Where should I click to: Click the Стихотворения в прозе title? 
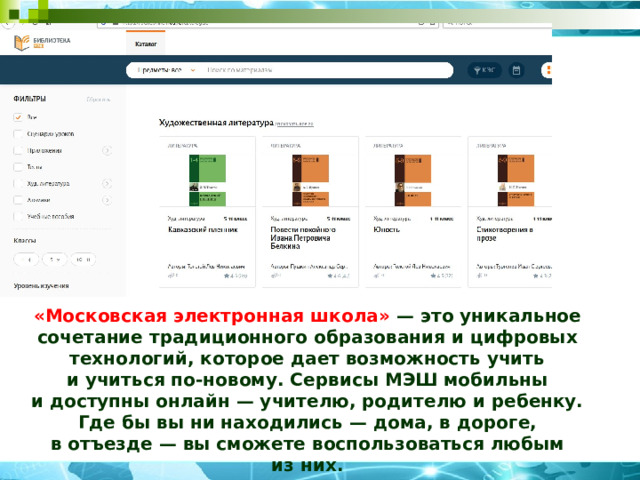(x=504, y=234)
